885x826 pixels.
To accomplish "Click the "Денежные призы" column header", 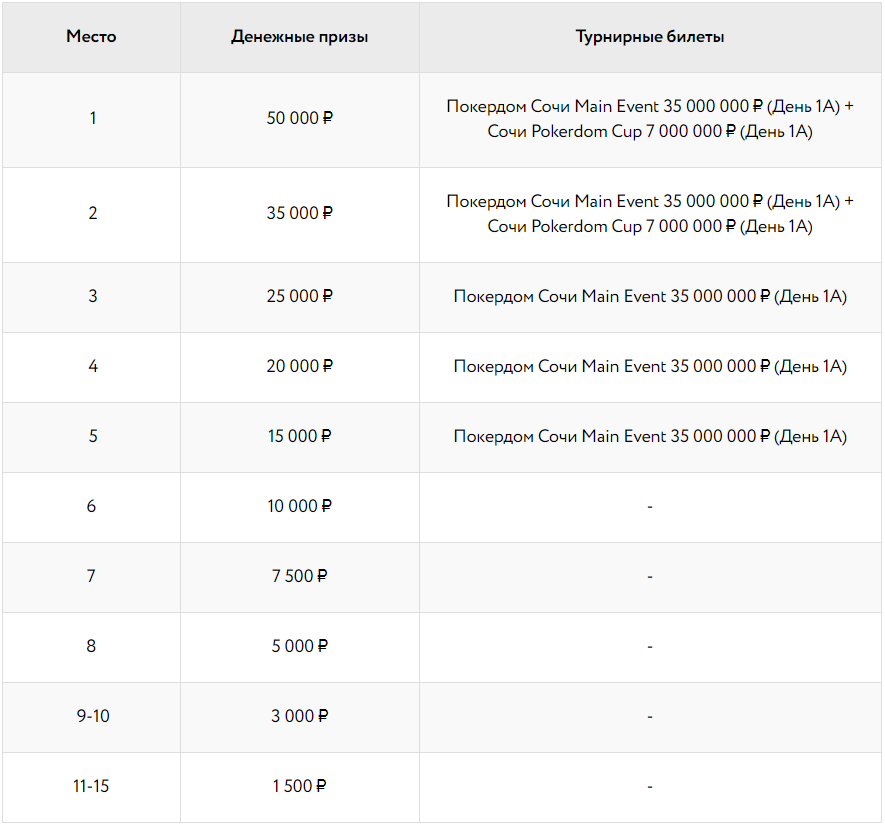I will pyautogui.click(x=299, y=37).
